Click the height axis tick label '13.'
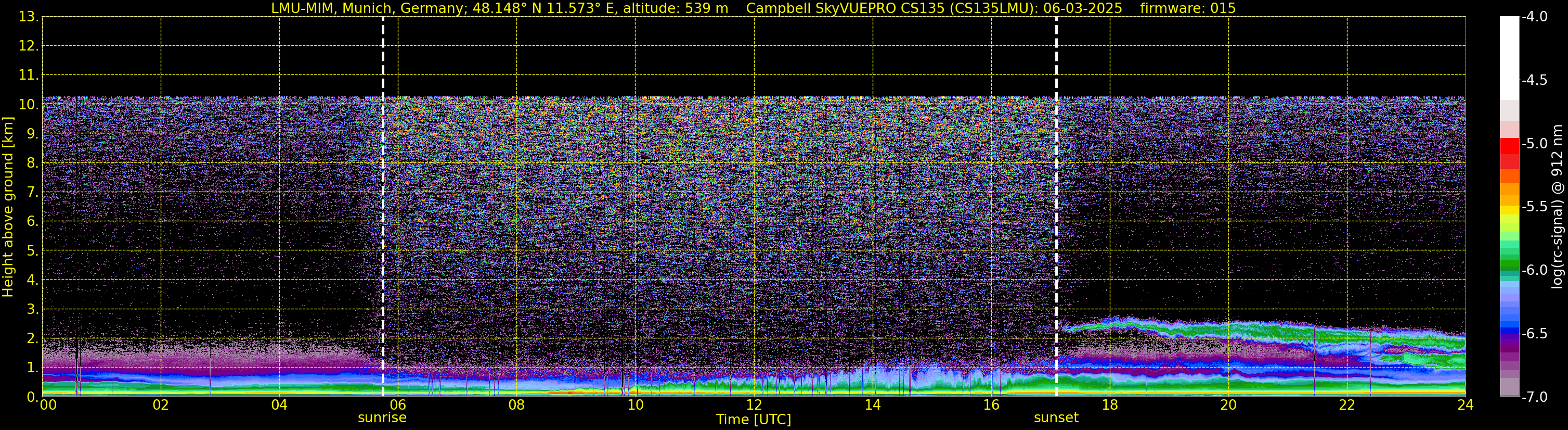The width and height of the screenshot is (1568, 430). pos(29,17)
